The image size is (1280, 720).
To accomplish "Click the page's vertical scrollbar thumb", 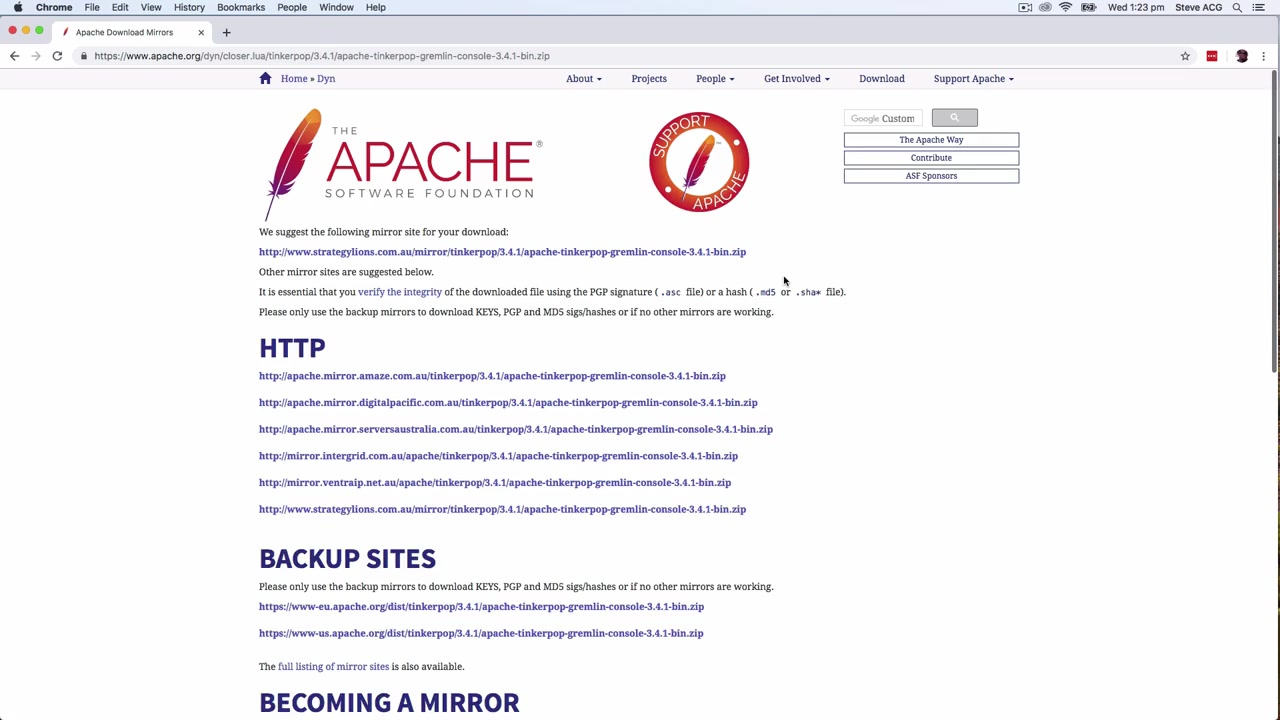I will click(1275, 222).
